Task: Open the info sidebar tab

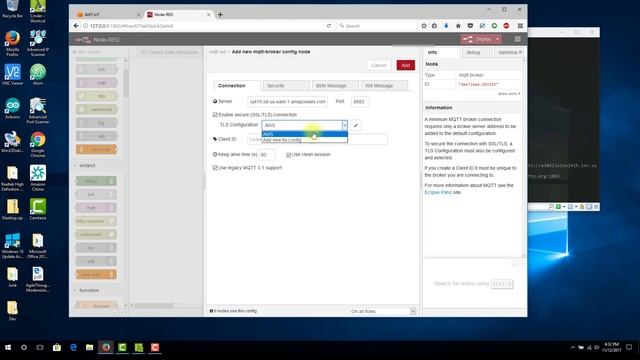Action: click(x=441, y=52)
